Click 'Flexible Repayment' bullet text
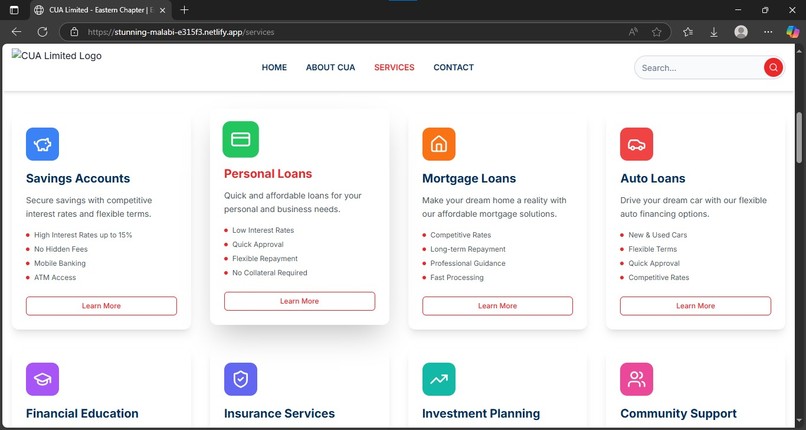806x430 pixels. point(265,258)
